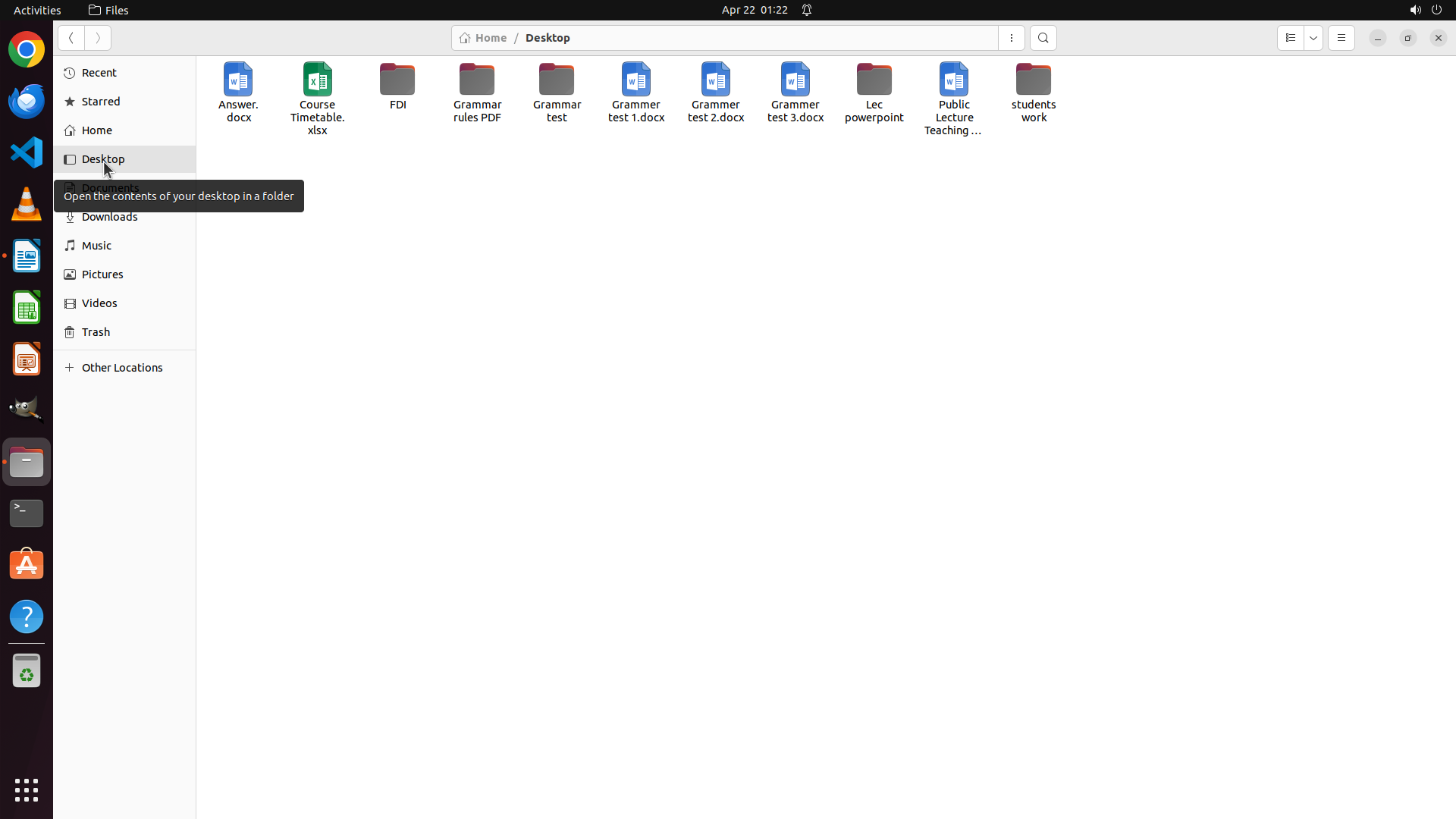1456x819 pixels.
Task: Click the search magnifier icon
Action: coord(1043,38)
